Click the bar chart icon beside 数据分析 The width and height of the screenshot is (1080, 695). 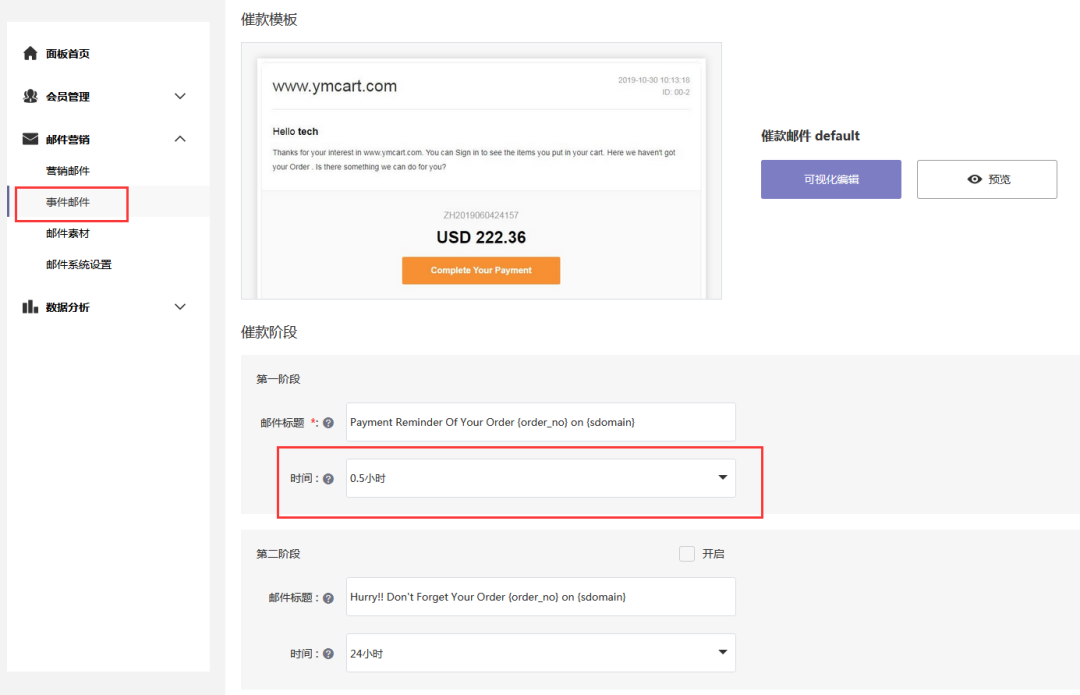point(30,307)
